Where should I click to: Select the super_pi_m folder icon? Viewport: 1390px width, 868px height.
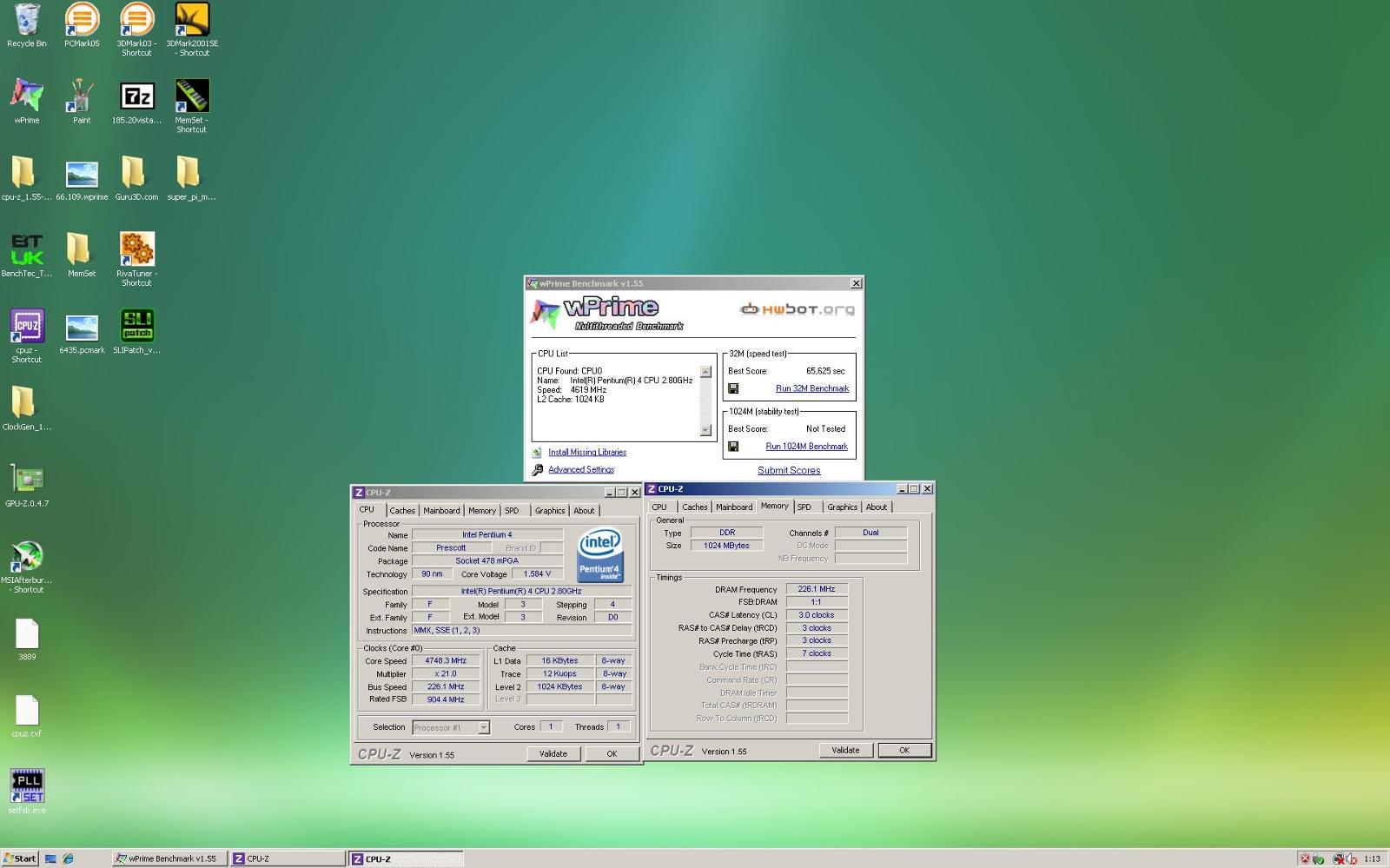pyautogui.click(x=191, y=177)
